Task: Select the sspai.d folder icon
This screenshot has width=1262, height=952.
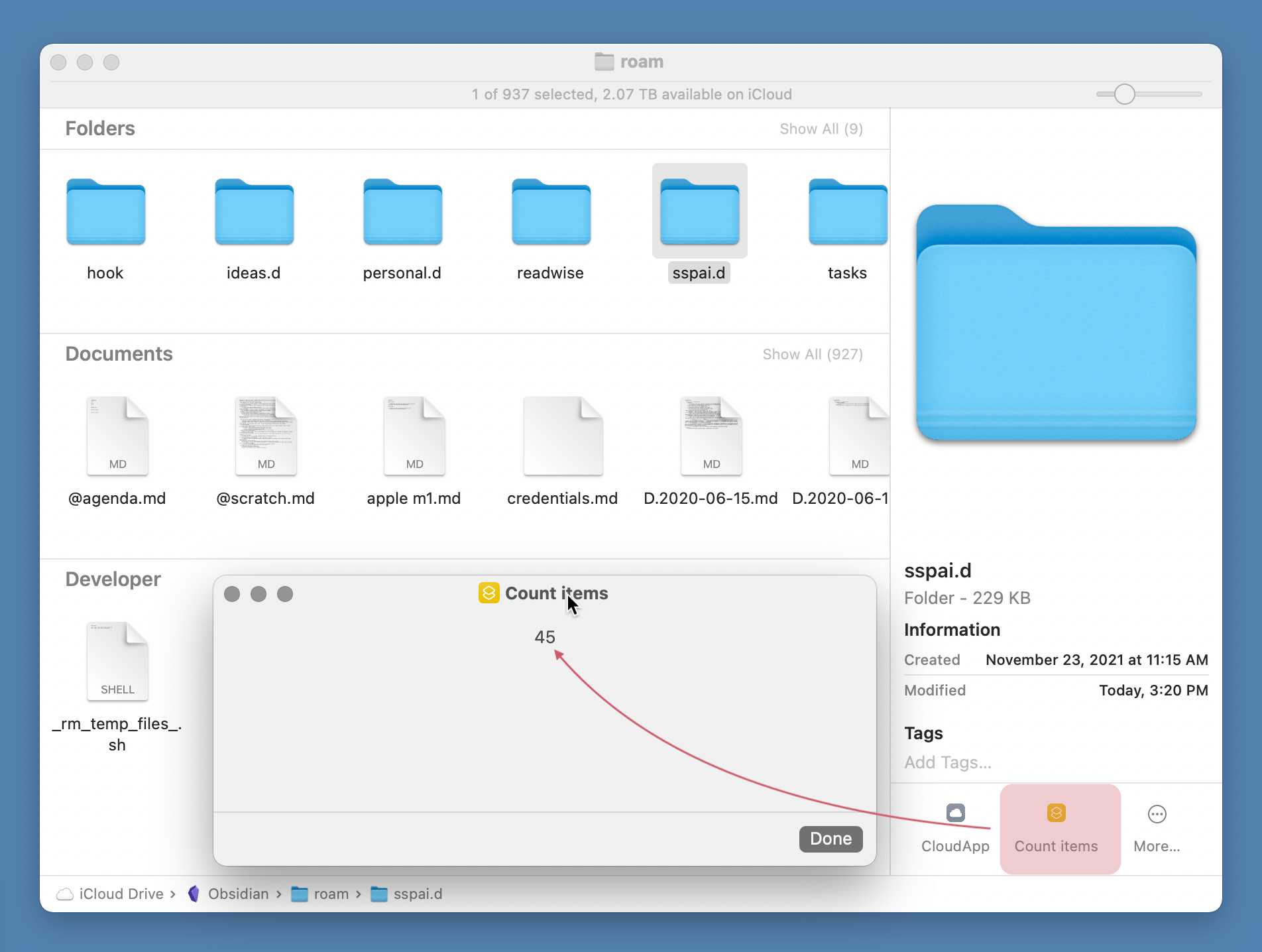Action: click(x=699, y=212)
